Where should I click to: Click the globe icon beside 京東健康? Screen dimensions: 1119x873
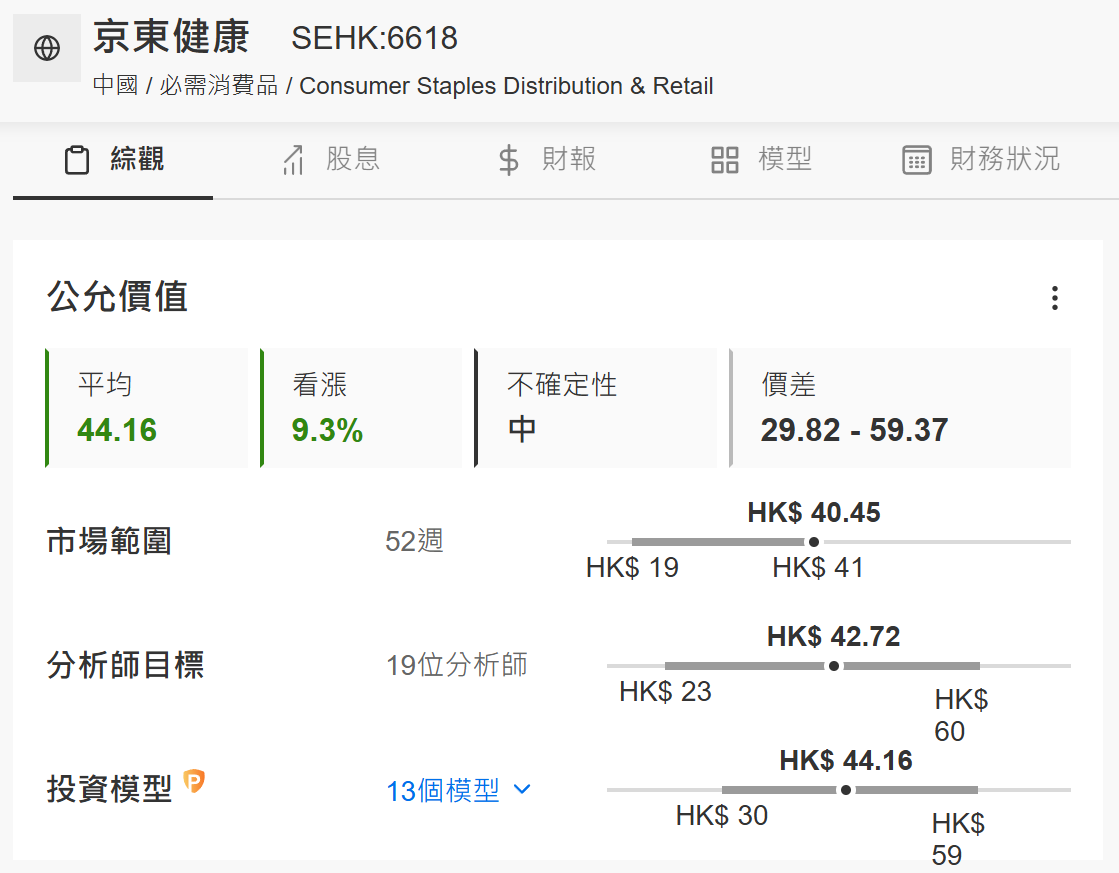coord(47,48)
